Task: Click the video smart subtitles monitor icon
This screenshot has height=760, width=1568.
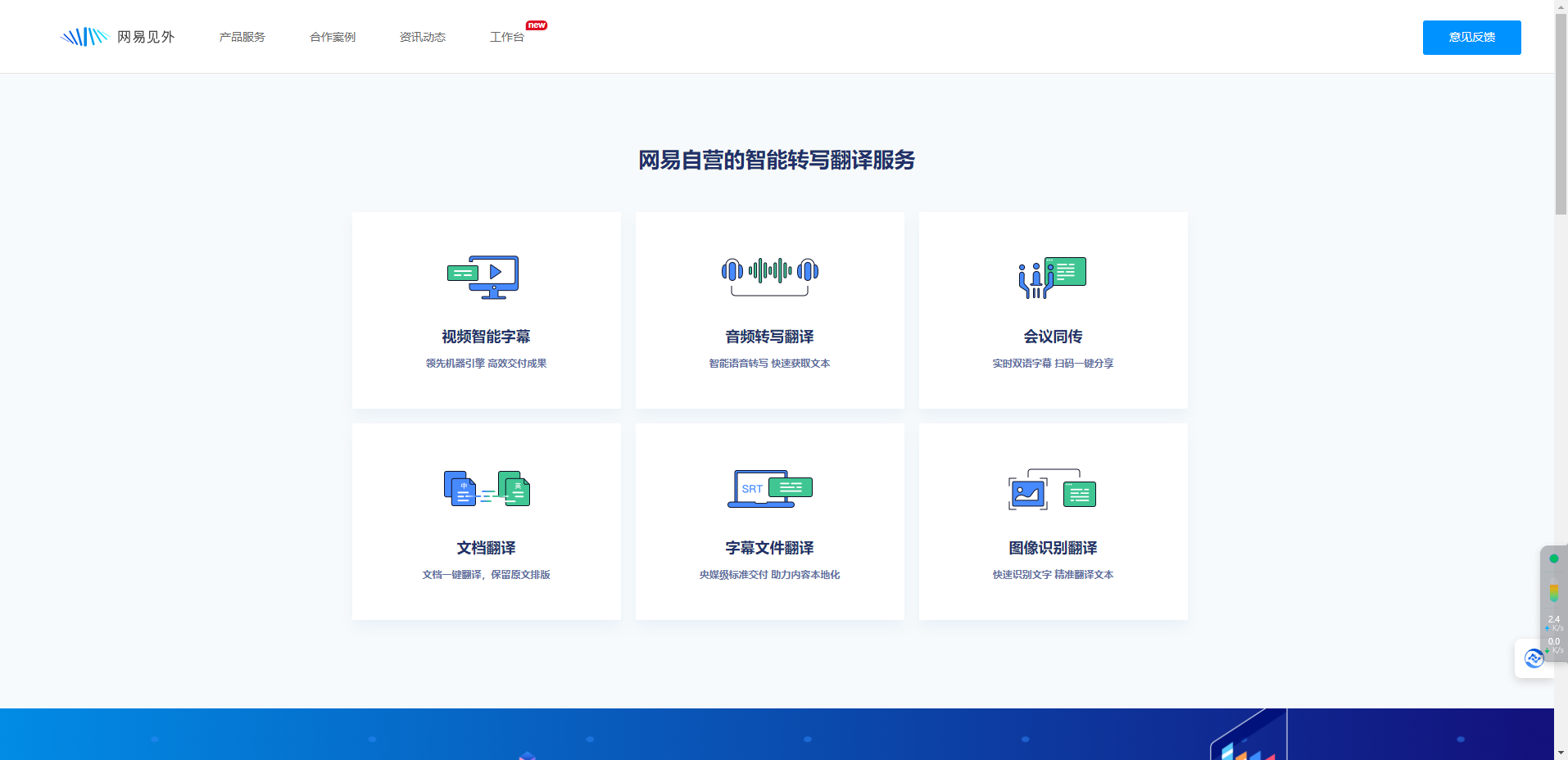Action: pyautogui.click(x=485, y=277)
